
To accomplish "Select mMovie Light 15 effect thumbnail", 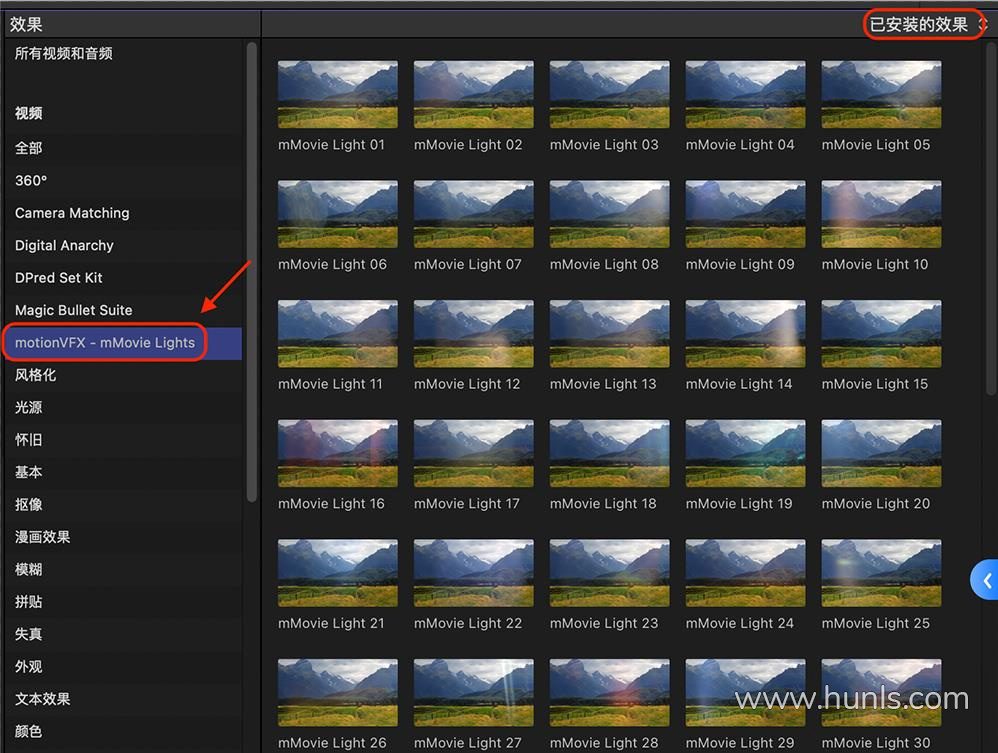I will [882, 334].
